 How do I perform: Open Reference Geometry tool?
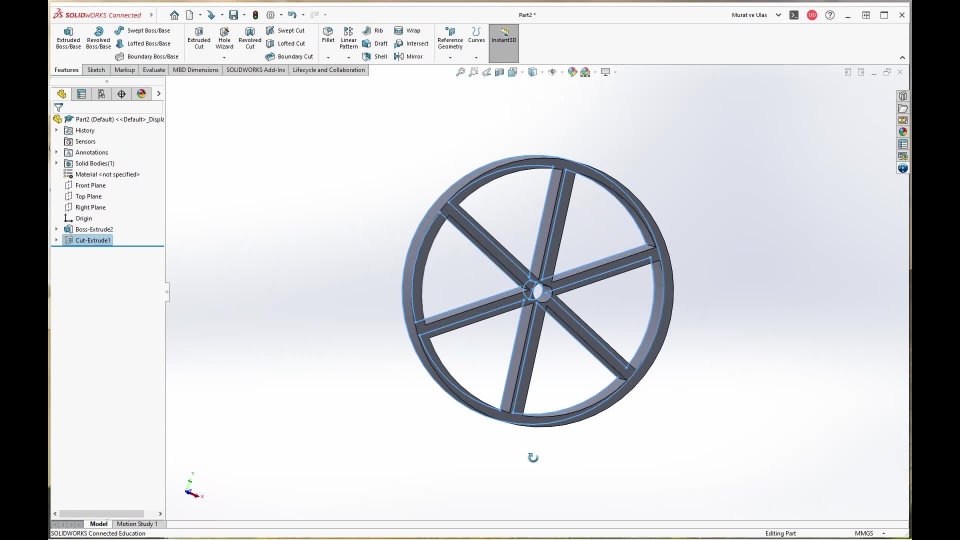[x=450, y=38]
